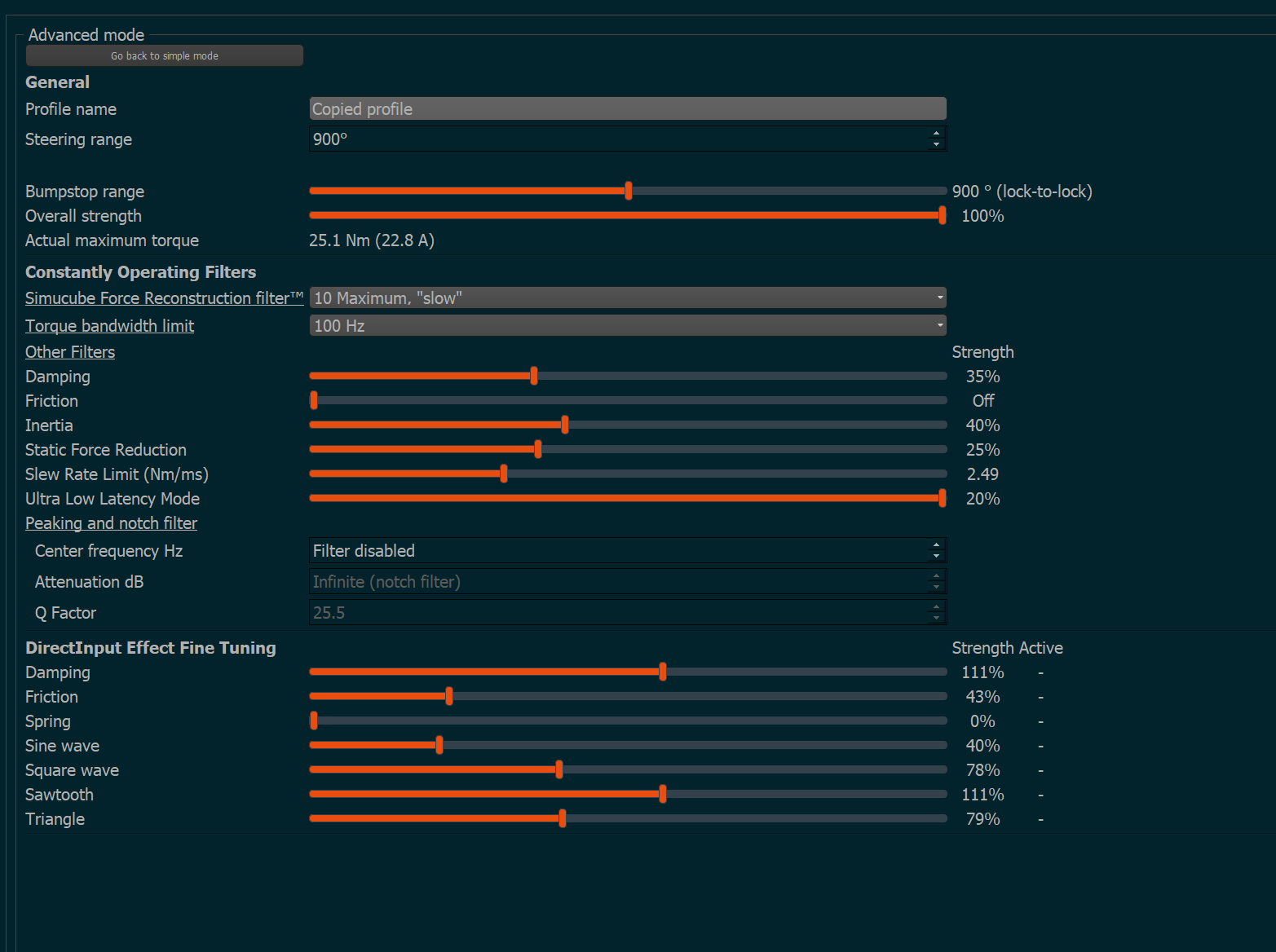Click the Spring 0% value

click(982, 721)
